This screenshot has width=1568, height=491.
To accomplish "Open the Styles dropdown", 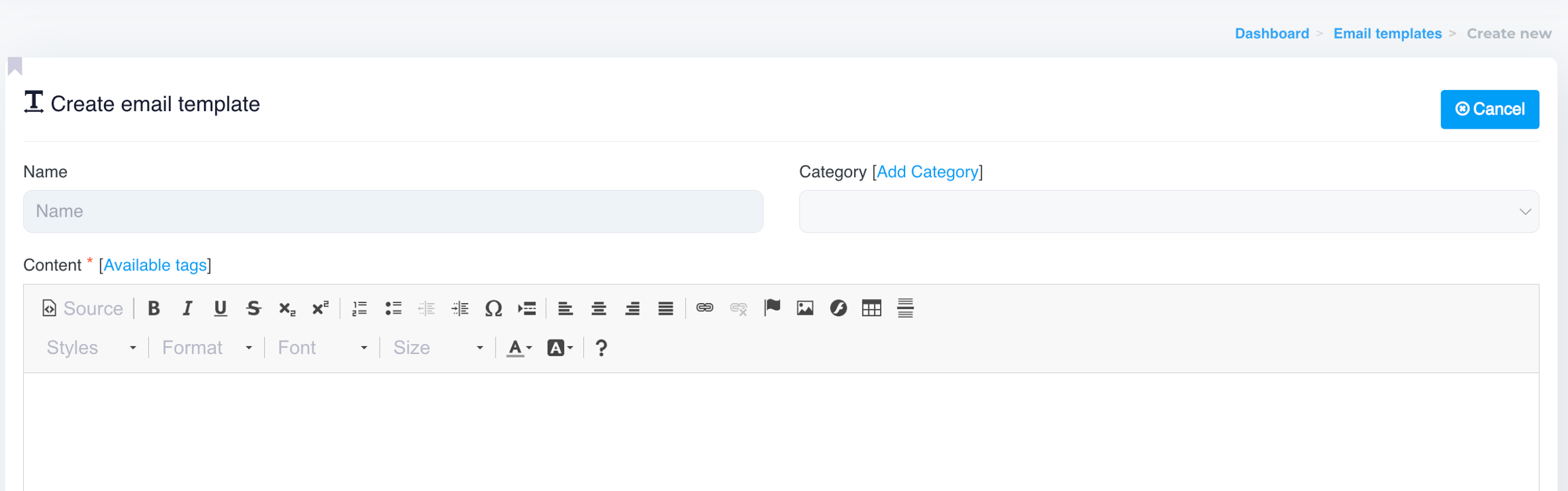I will pyautogui.click(x=91, y=348).
